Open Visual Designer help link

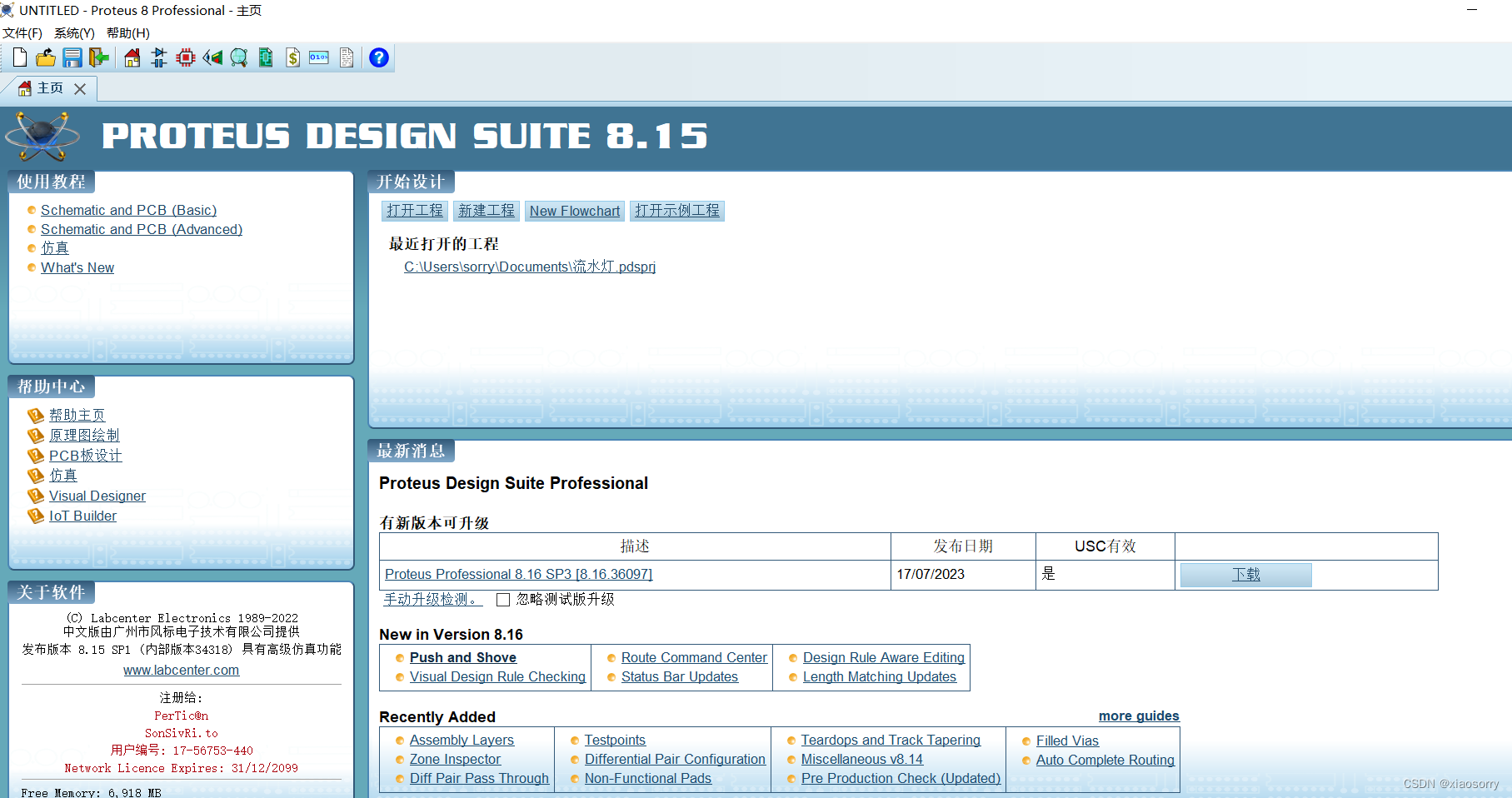click(97, 496)
